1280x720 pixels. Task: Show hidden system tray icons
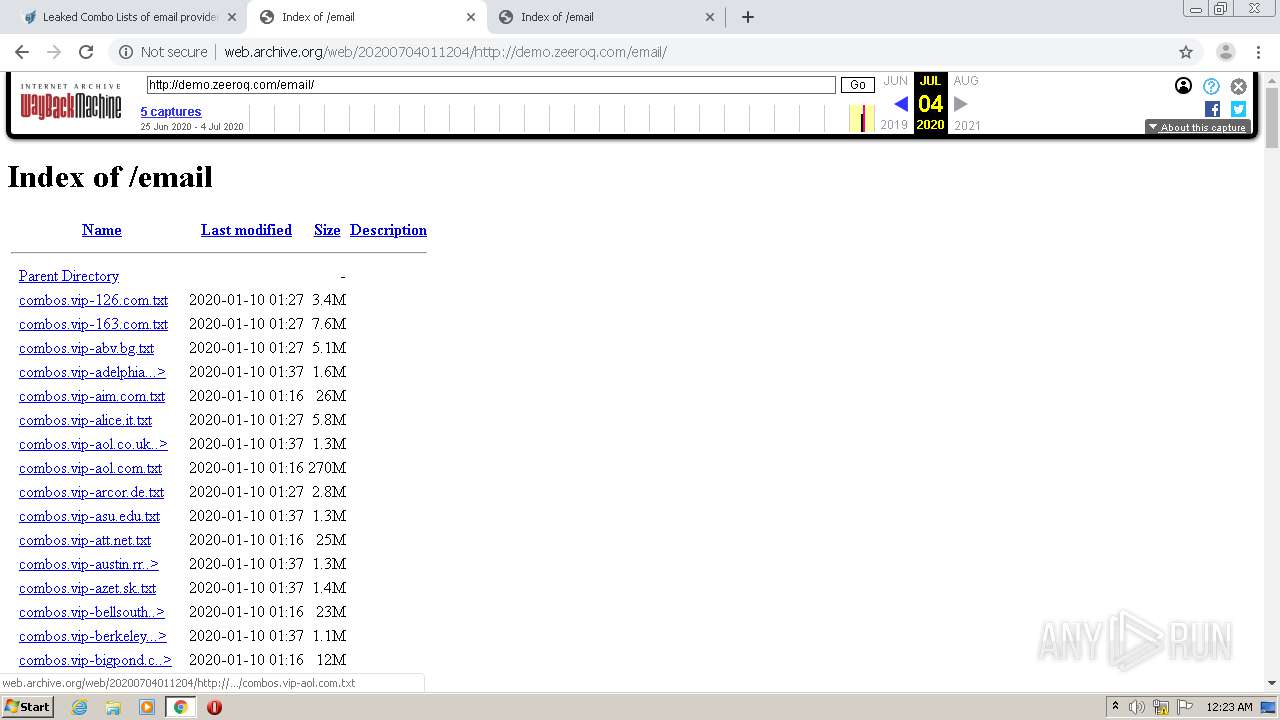(x=1115, y=707)
